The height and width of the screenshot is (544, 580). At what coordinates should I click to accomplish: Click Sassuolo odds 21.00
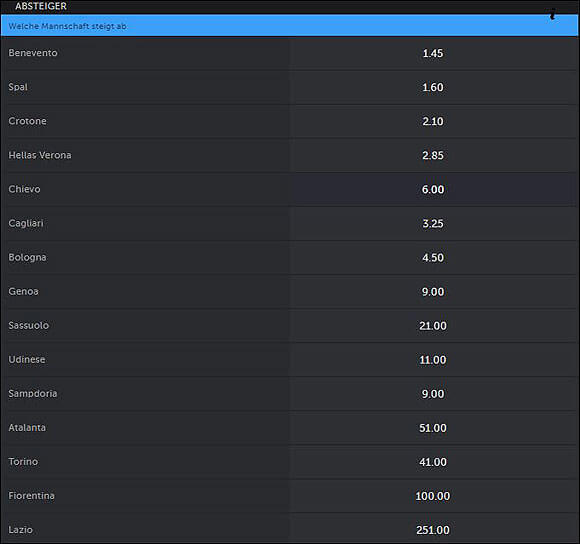coord(433,325)
